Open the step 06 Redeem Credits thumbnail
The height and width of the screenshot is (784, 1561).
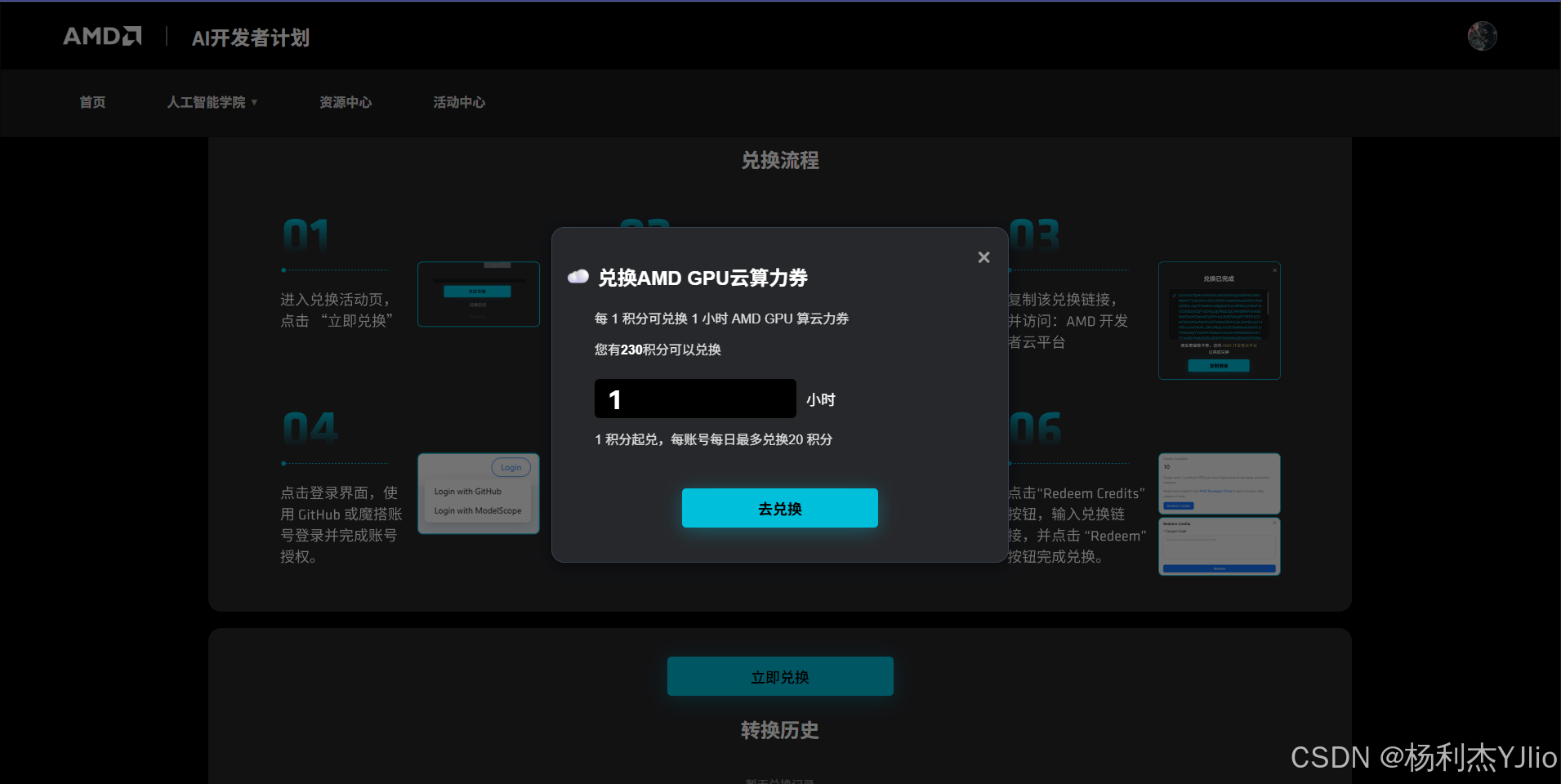[1219, 514]
